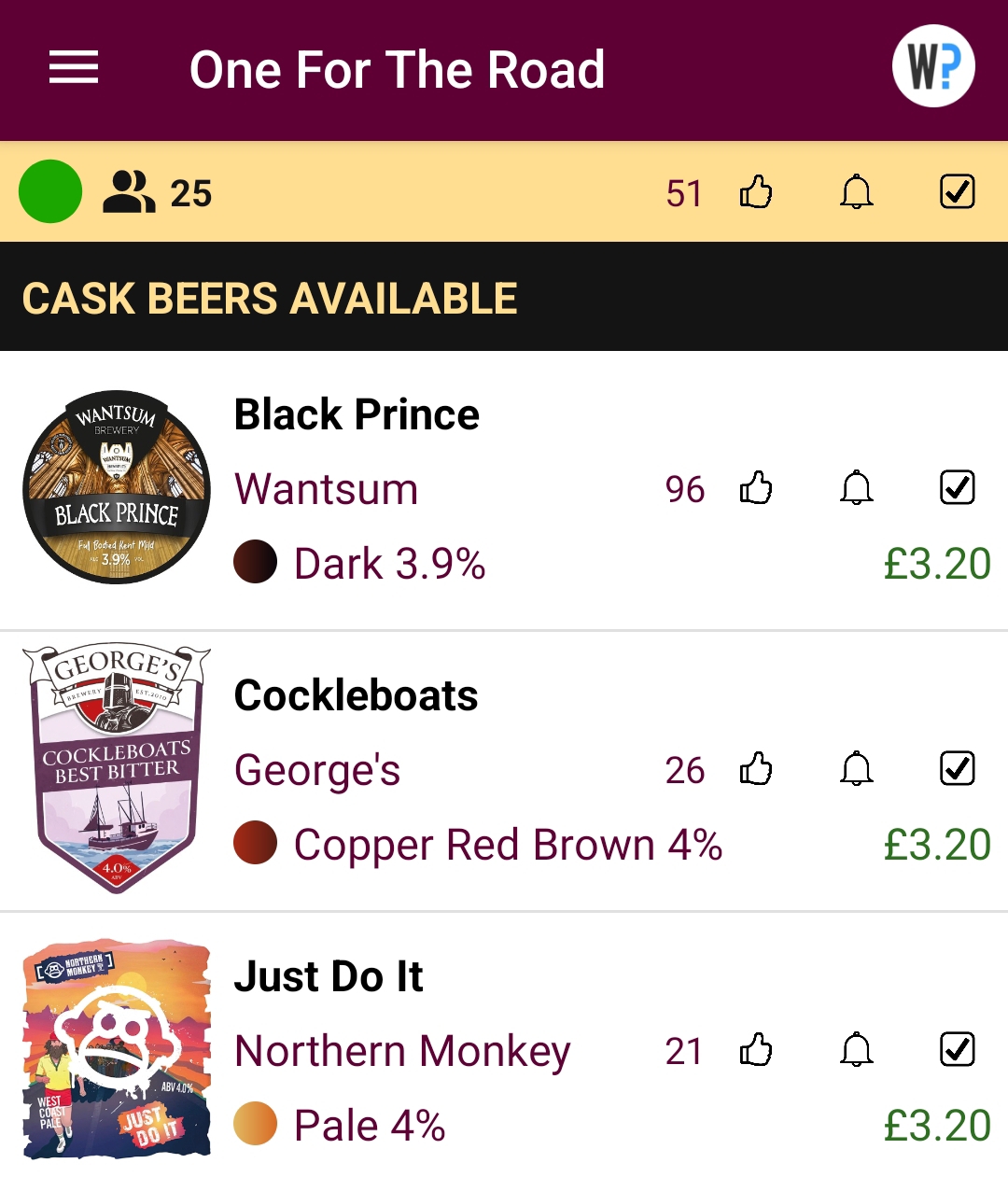1008x1177 pixels.
Task: Set alert bell for Cockleboats
Action: coord(856,769)
